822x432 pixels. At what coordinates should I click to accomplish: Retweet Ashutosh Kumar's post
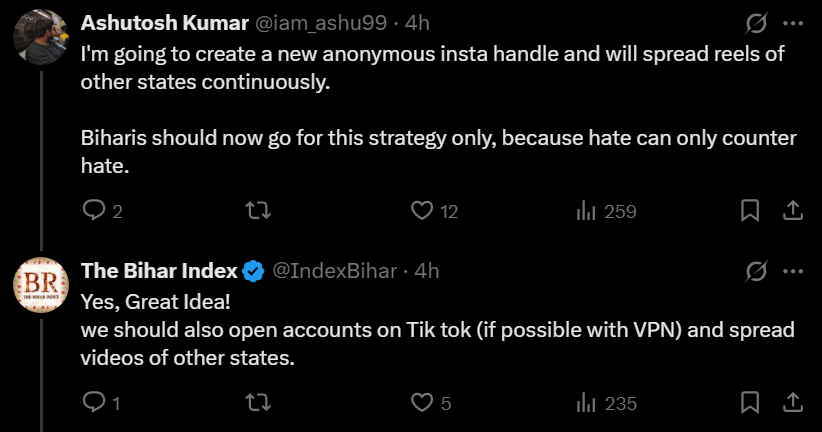point(257,211)
